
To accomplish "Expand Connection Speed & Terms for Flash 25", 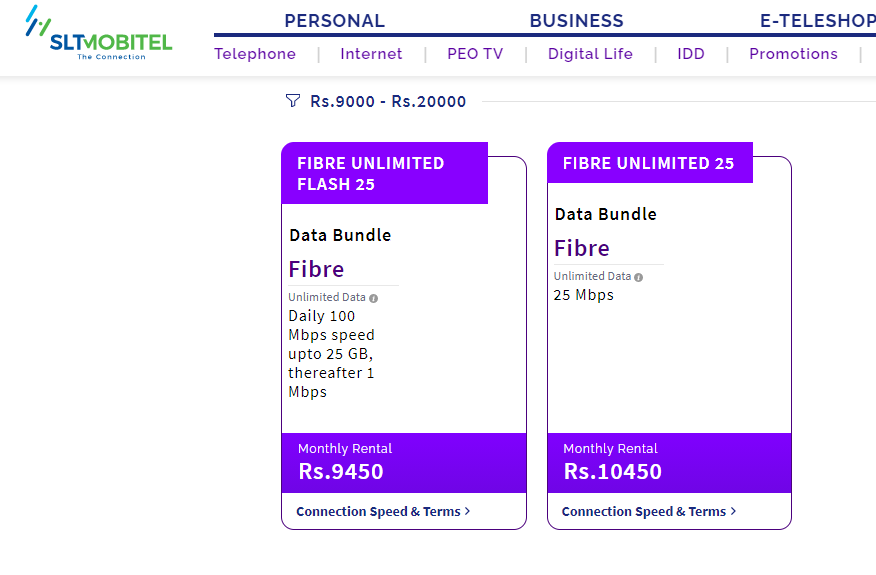I will 383,511.
